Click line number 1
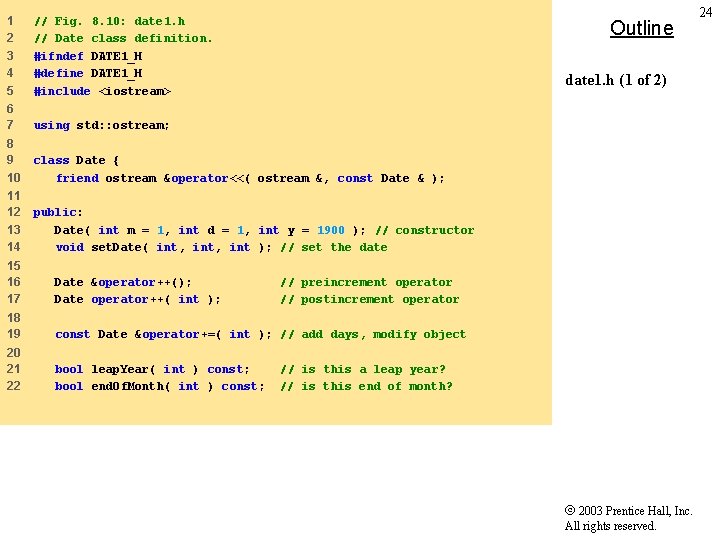The width and height of the screenshot is (720, 540). point(10,21)
